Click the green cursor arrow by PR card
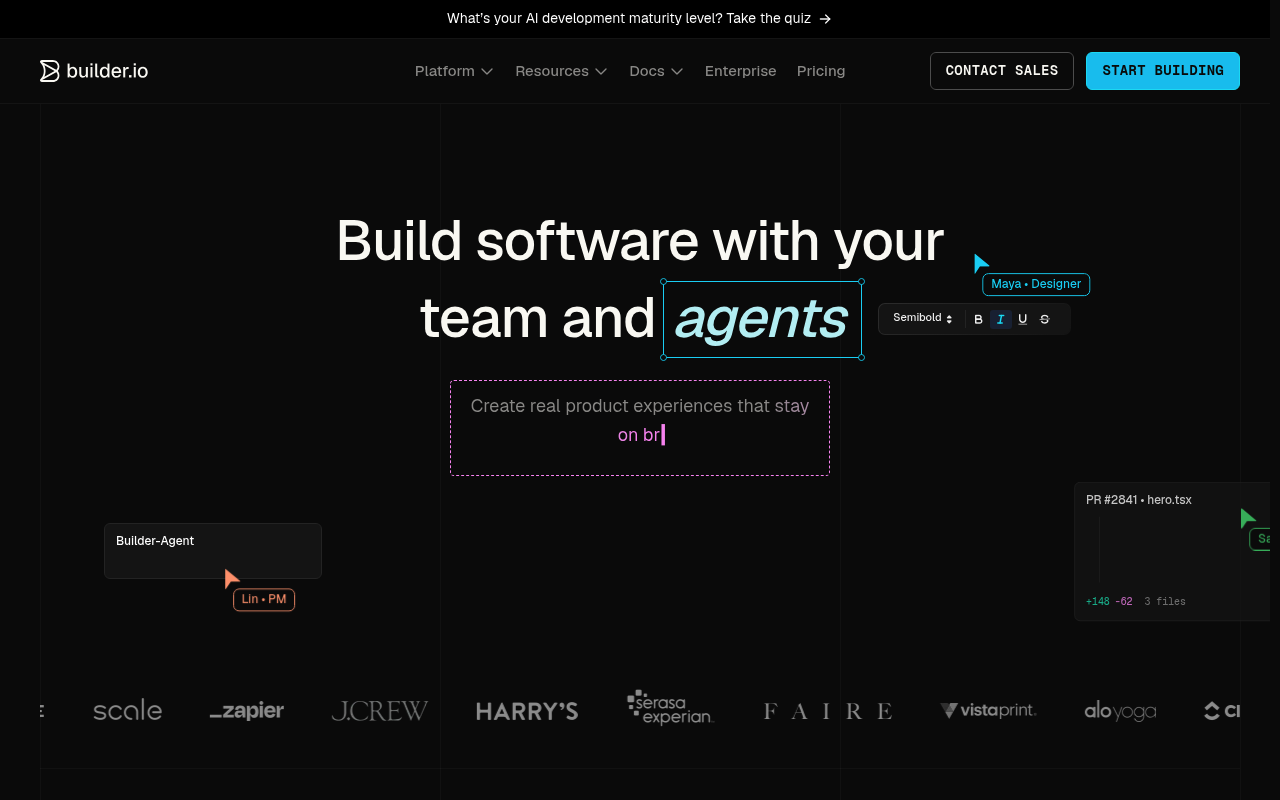The image size is (1280, 800). click(1247, 518)
